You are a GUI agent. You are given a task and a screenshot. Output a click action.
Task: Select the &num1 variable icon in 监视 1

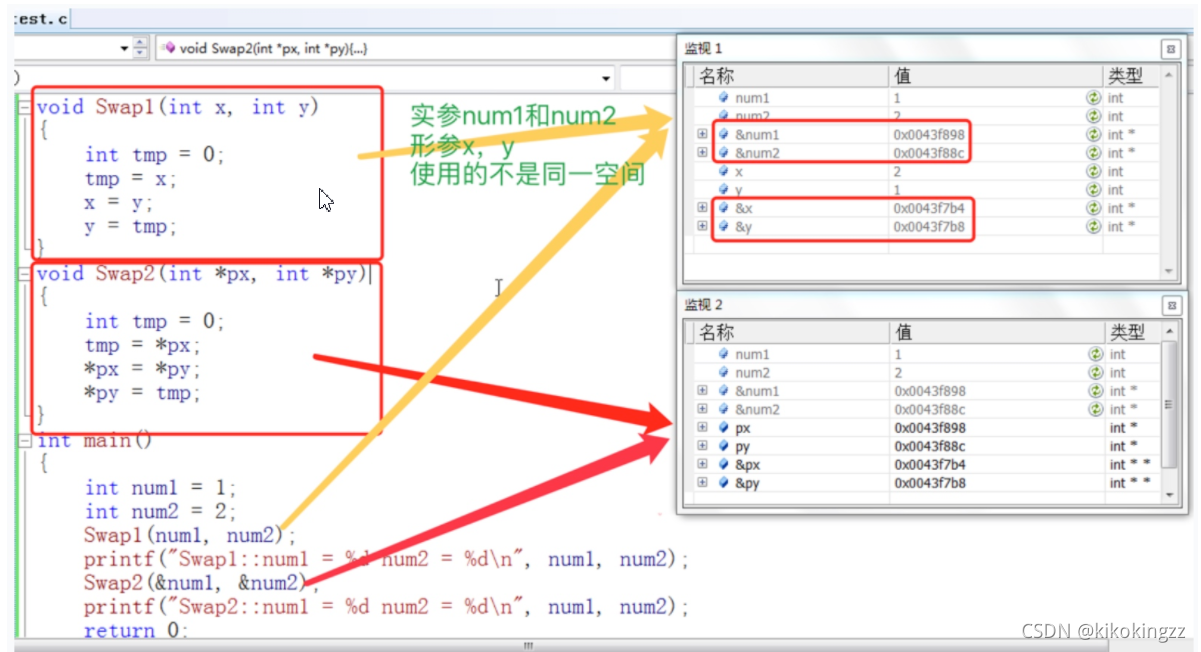724,134
